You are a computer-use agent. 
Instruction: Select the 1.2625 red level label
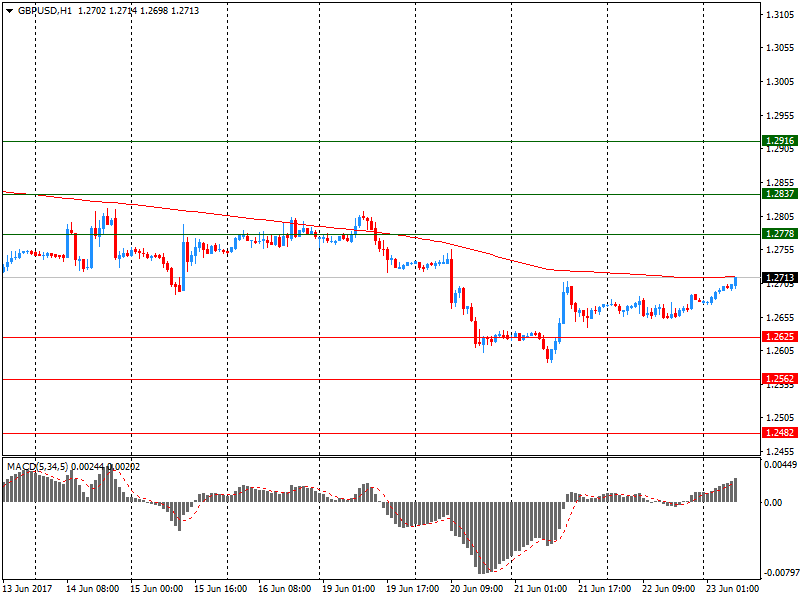point(780,336)
